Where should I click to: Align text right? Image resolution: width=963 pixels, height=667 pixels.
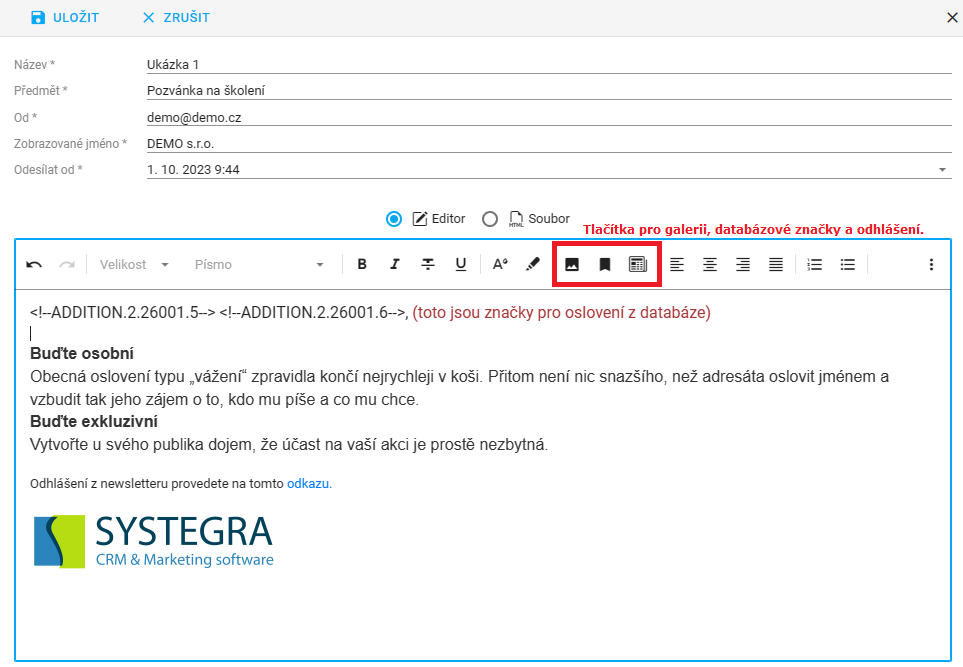pyautogui.click(x=743, y=265)
